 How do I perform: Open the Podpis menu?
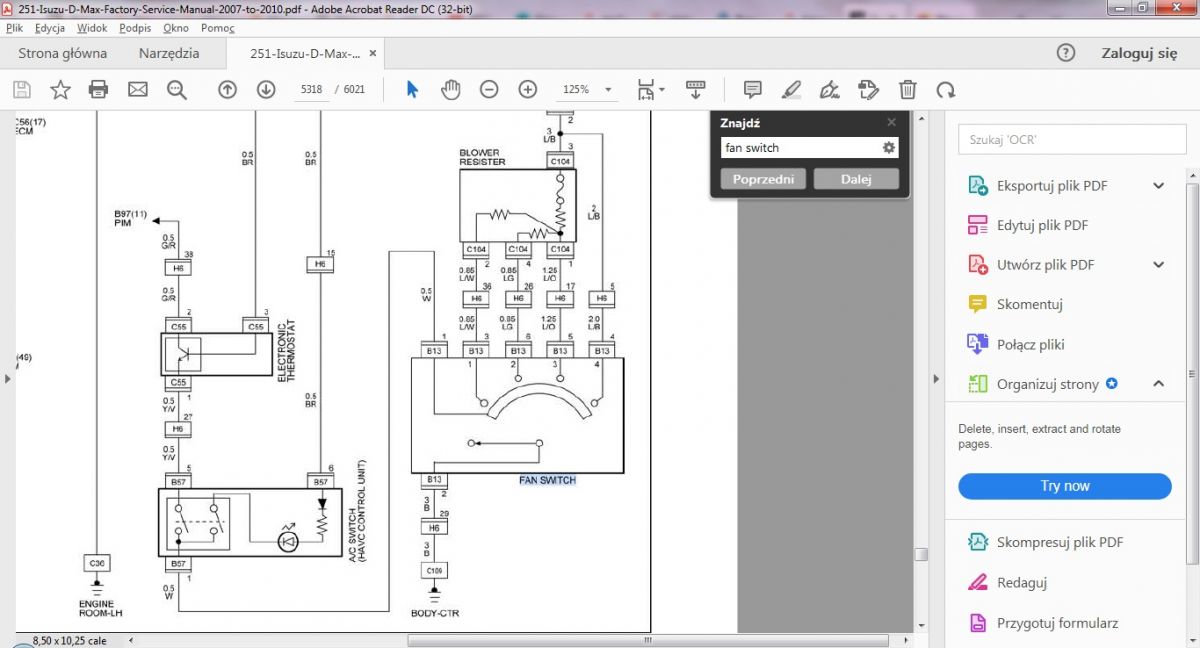pos(135,28)
